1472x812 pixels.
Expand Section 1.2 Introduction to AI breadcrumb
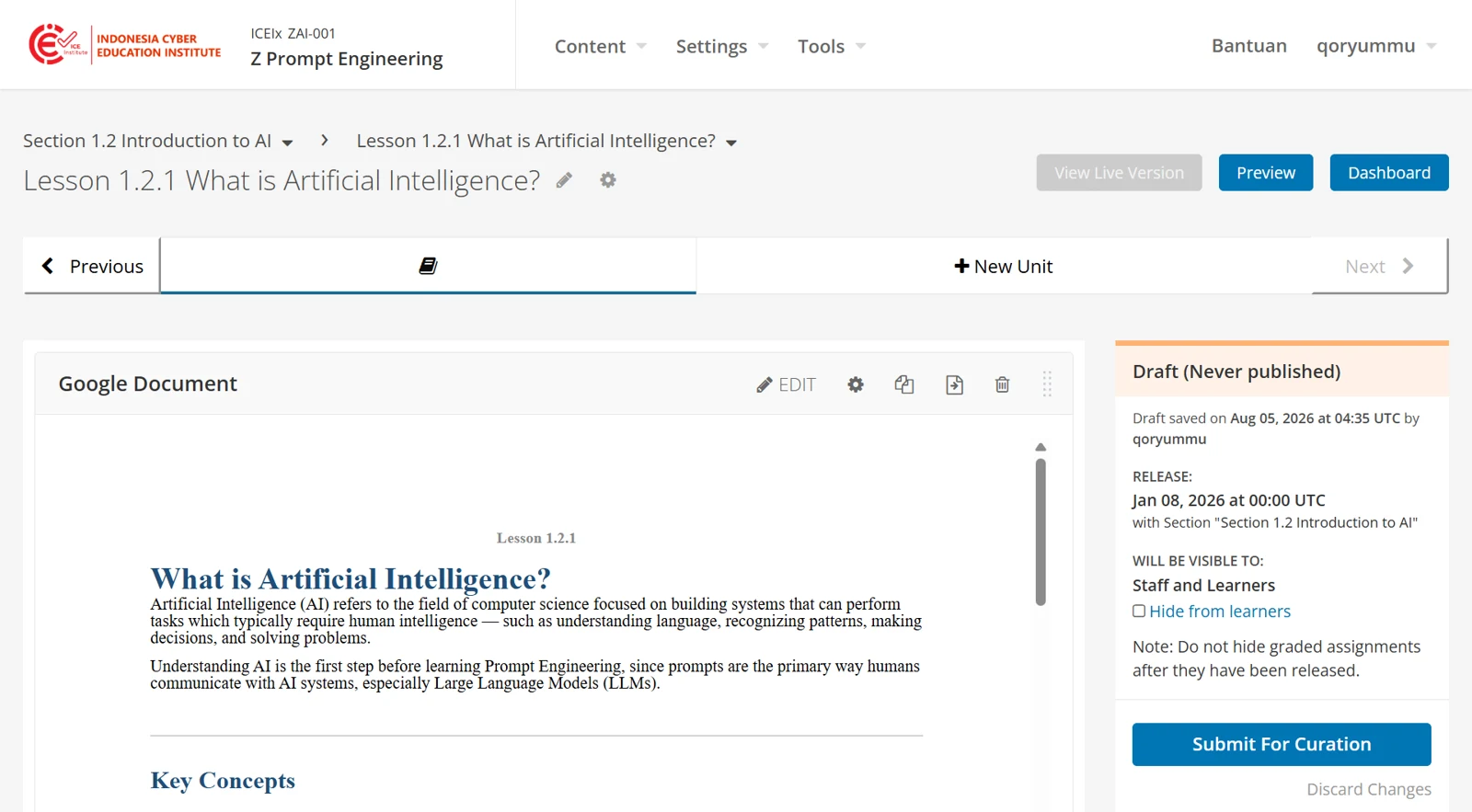(158, 141)
